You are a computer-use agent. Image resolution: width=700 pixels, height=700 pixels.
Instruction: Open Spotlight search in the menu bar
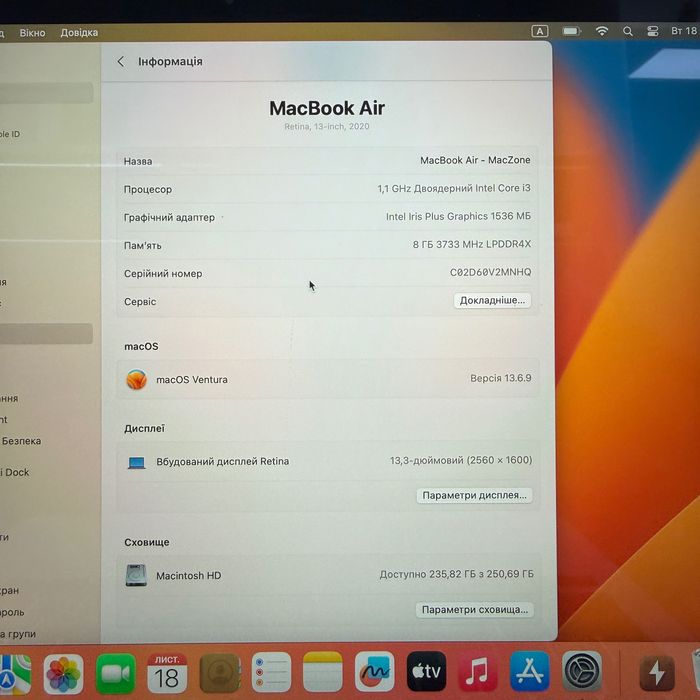point(628,31)
